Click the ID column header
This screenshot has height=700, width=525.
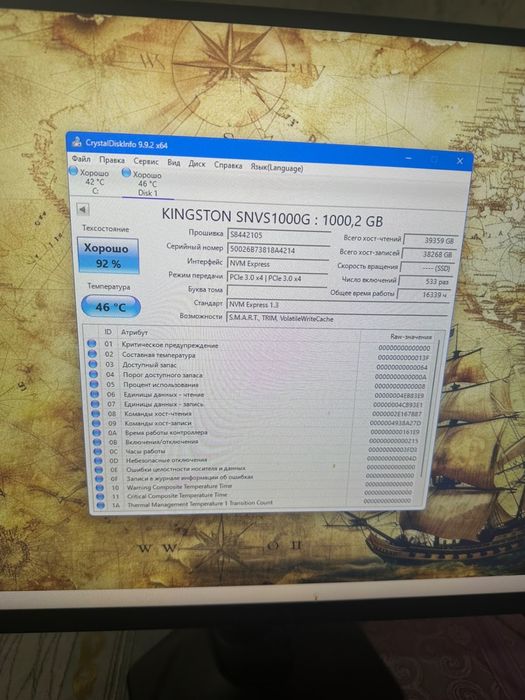tap(108, 332)
